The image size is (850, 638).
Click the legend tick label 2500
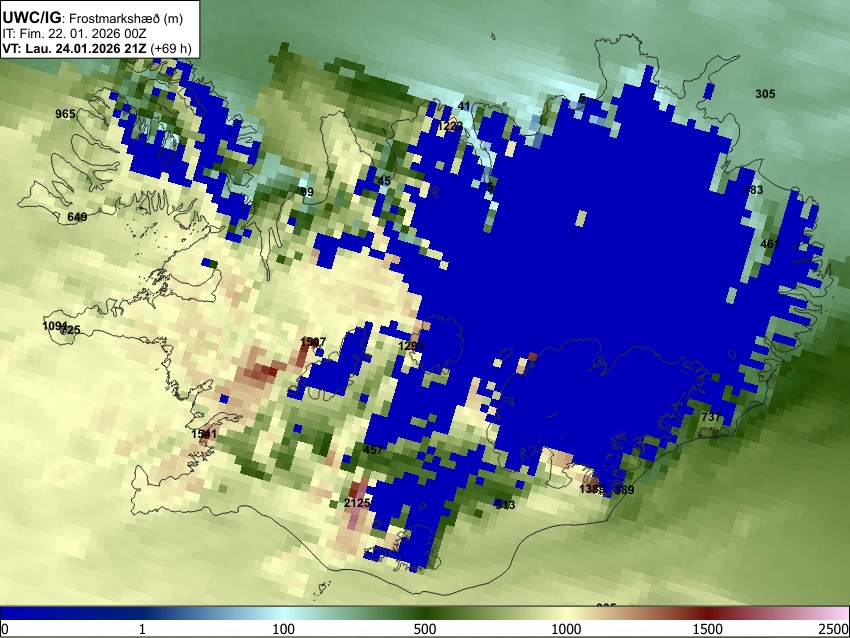[x=834, y=629]
